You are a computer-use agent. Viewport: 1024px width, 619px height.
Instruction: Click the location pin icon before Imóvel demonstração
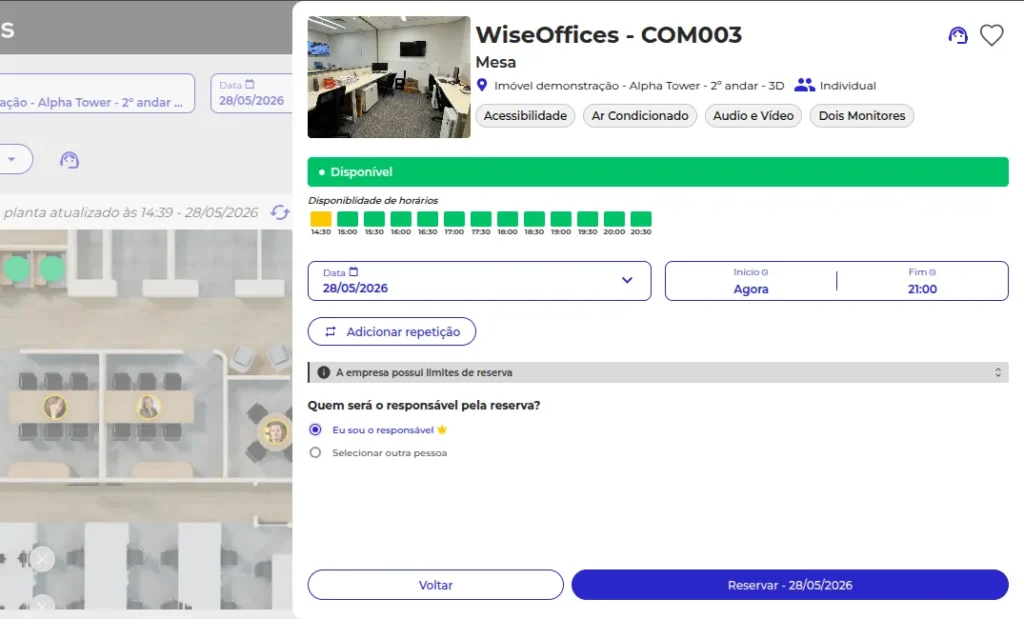pos(482,85)
